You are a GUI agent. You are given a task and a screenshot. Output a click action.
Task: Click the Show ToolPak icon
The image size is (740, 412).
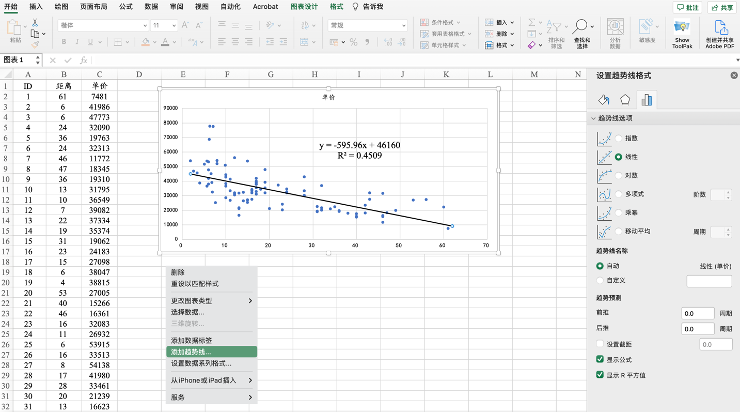click(x=681, y=30)
